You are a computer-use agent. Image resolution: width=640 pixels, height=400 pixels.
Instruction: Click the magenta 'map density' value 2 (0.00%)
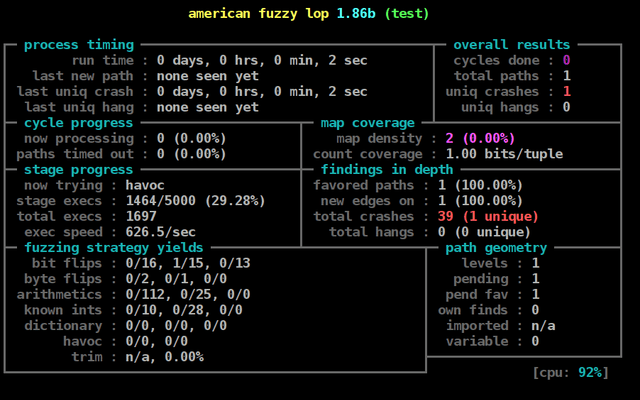coord(480,138)
